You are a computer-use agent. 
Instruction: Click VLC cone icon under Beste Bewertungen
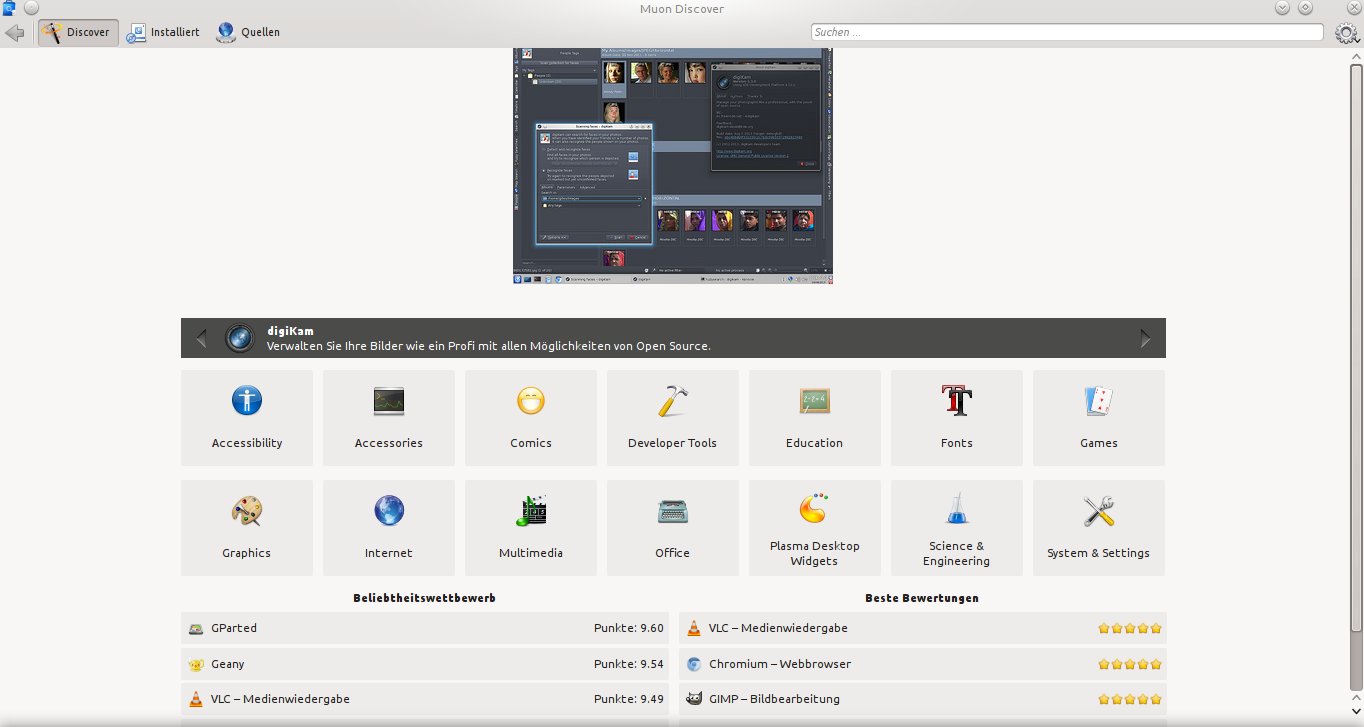click(x=694, y=629)
